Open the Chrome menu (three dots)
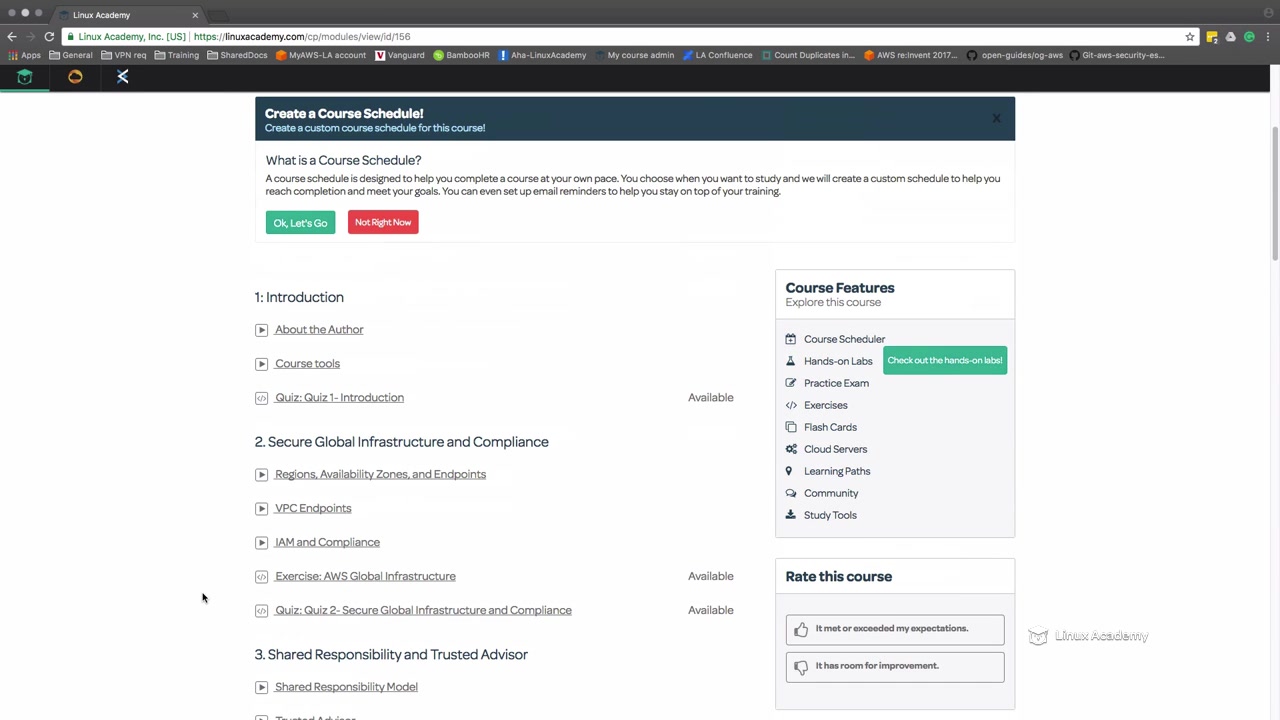The height and width of the screenshot is (720, 1280). tap(1268, 37)
